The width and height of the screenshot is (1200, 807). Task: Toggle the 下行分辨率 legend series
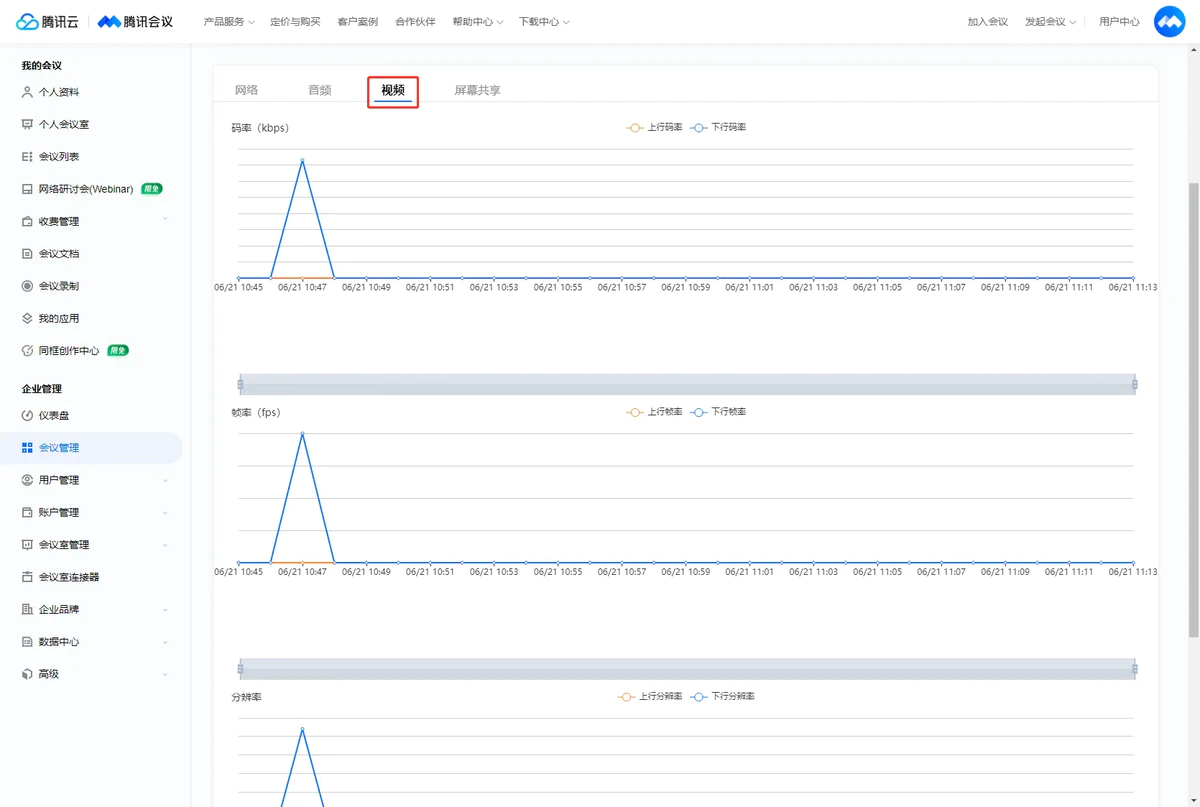722,696
